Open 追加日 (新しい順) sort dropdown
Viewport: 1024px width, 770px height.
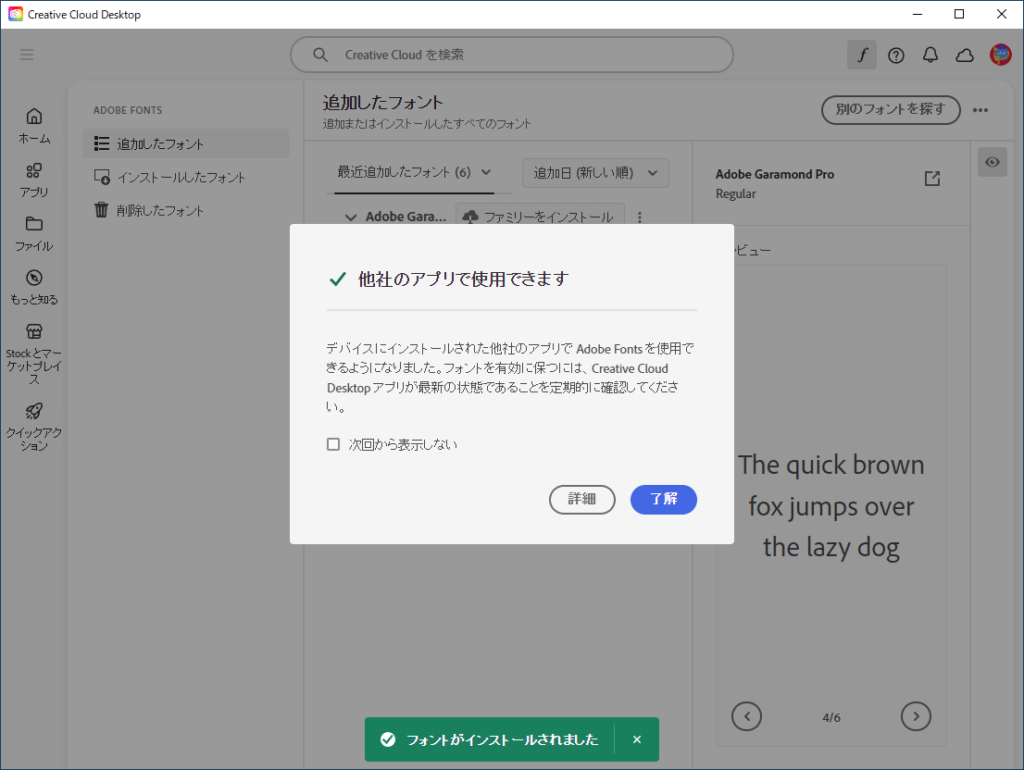595,173
